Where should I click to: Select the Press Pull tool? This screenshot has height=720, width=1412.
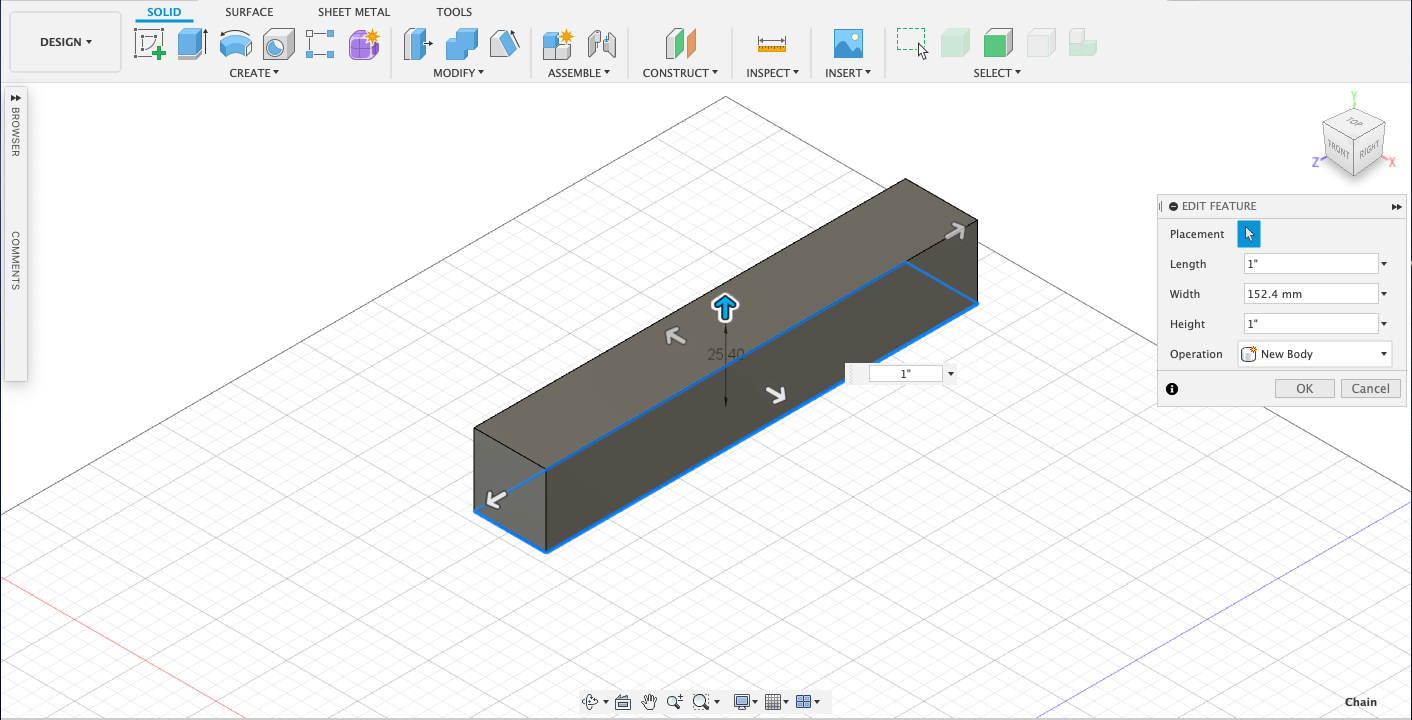coord(417,43)
